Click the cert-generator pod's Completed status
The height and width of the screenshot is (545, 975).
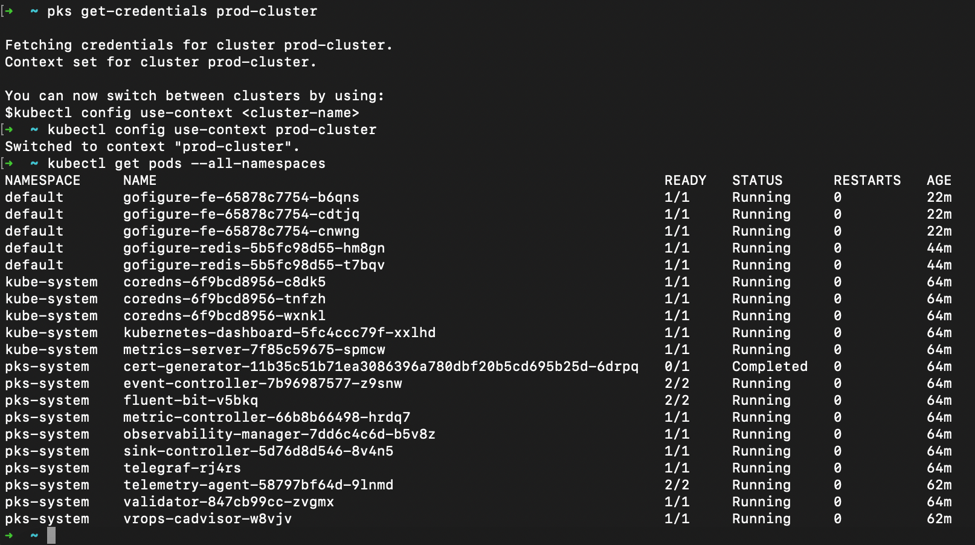pos(769,366)
